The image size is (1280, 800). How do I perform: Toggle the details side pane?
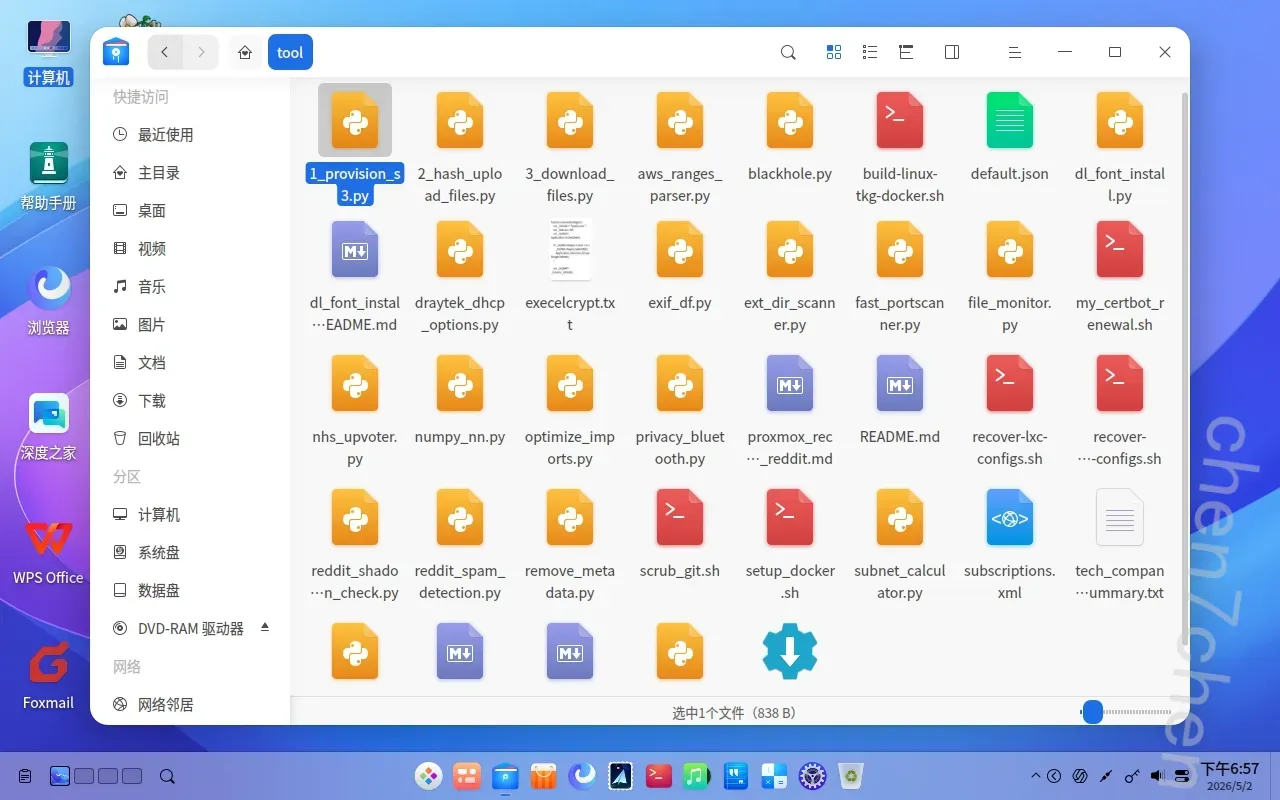(952, 52)
